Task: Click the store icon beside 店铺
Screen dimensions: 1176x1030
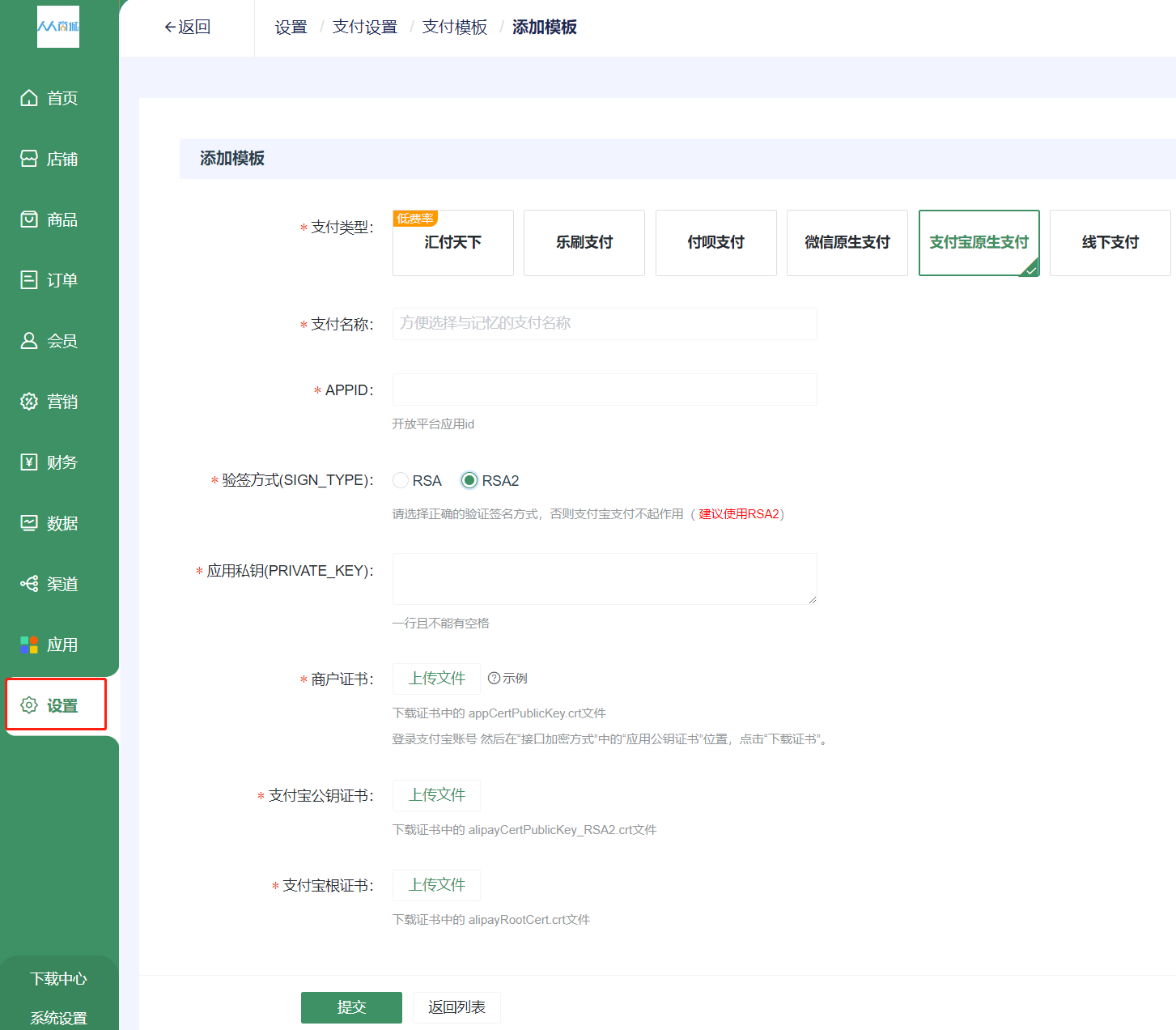Action: coord(29,159)
